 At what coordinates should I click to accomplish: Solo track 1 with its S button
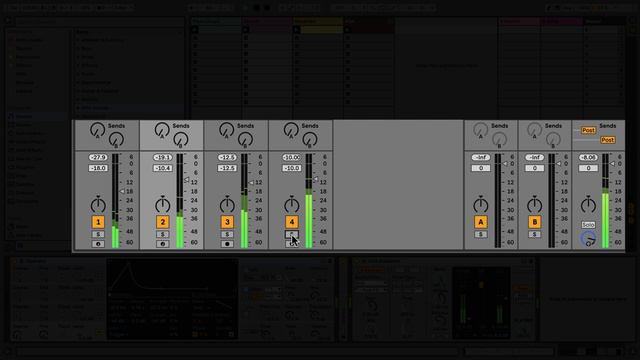click(x=98, y=234)
